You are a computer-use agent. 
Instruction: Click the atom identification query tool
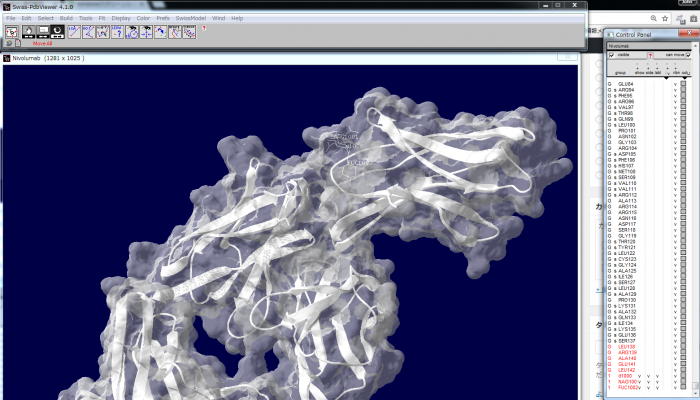[x=117, y=32]
